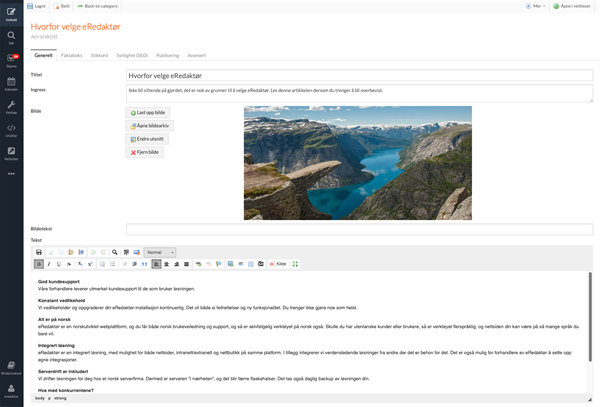The image size is (600, 407).
Task: Paste from Word icon
Action: (81, 252)
